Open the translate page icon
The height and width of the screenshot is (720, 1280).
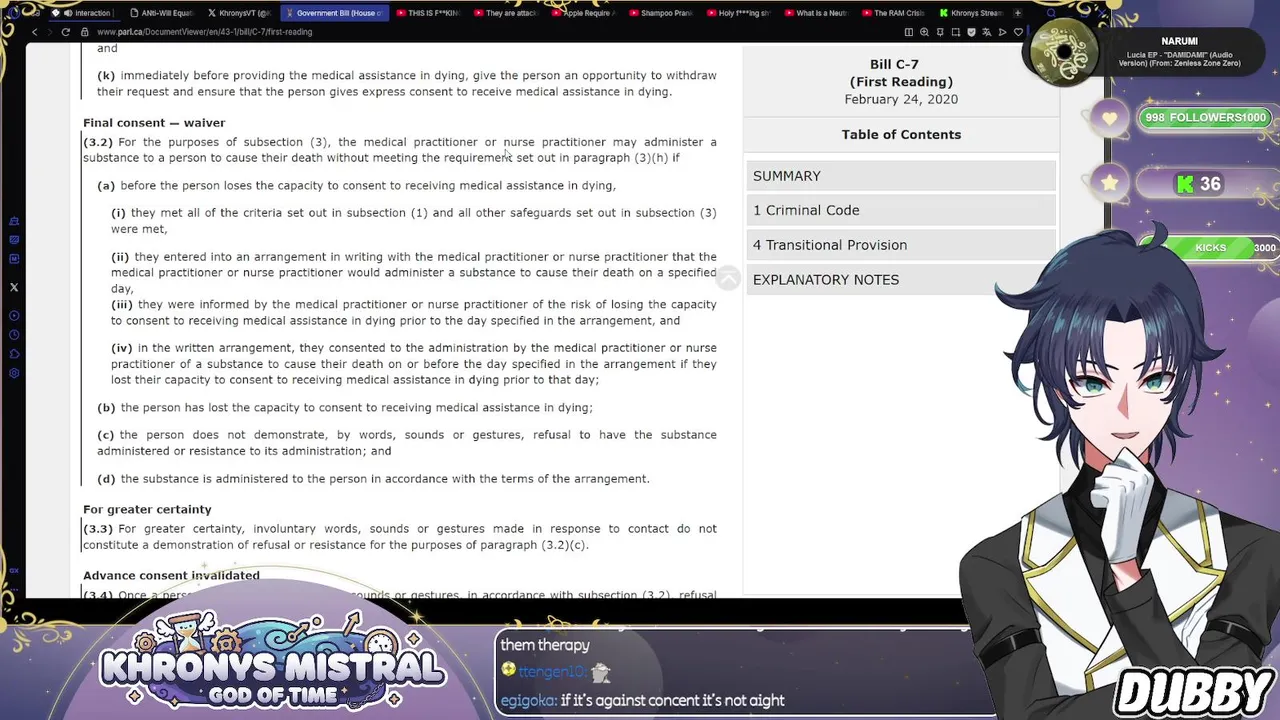[987, 32]
